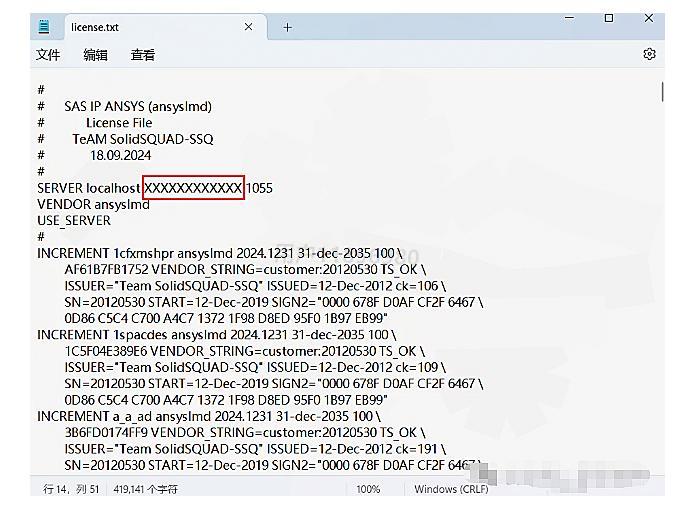Click the Windows (CRLF) line ending indicator

(451, 489)
